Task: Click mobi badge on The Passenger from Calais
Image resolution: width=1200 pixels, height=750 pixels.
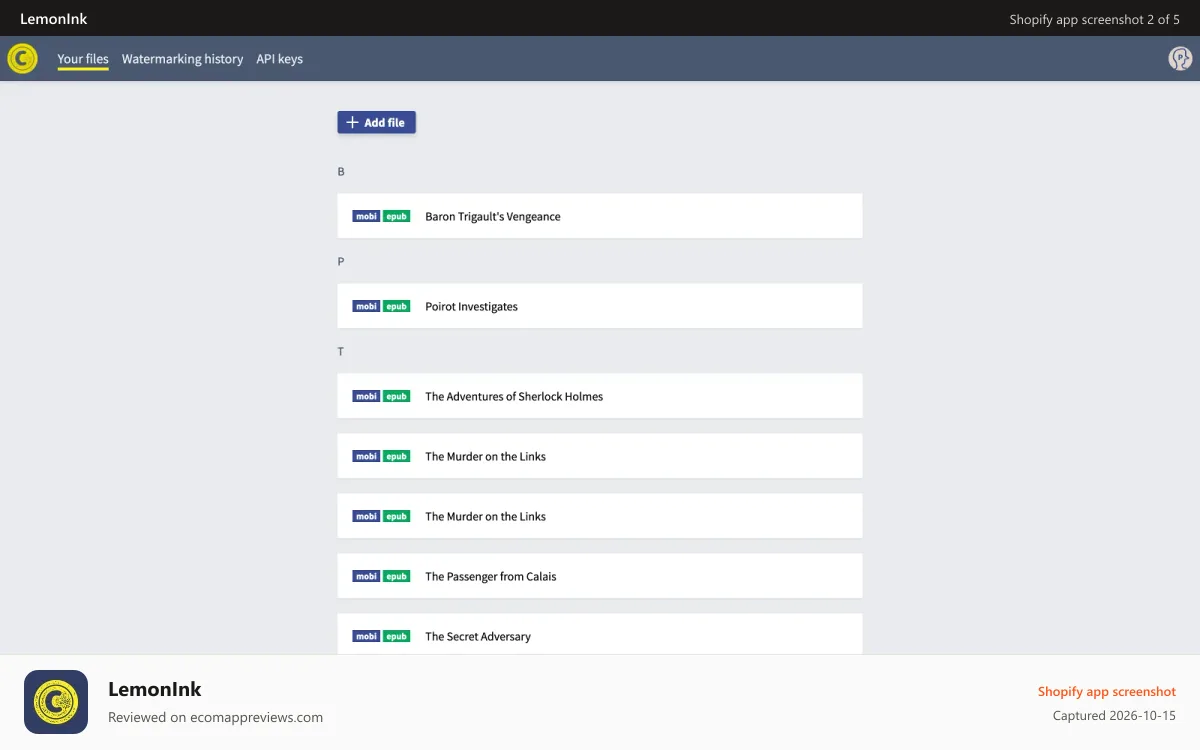Action: click(366, 576)
